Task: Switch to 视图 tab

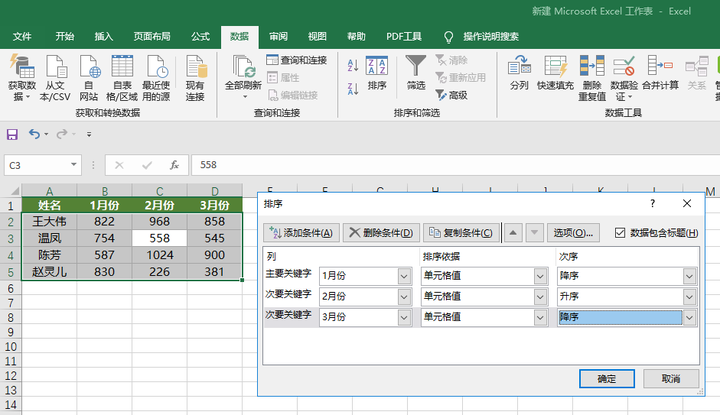Action: pyautogui.click(x=317, y=37)
